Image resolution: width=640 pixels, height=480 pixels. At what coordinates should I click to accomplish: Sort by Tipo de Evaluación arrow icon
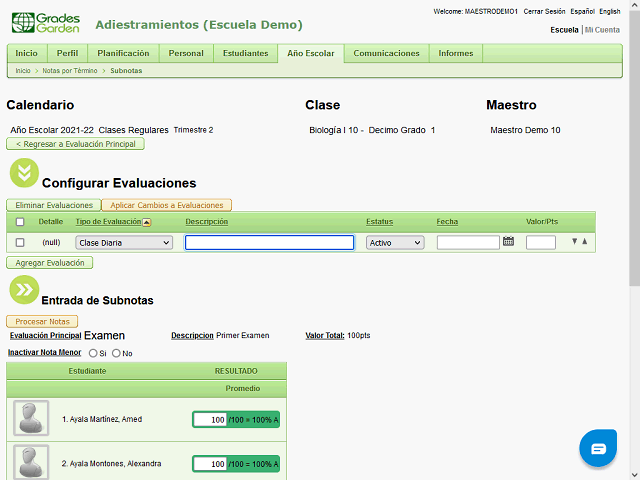(147, 222)
